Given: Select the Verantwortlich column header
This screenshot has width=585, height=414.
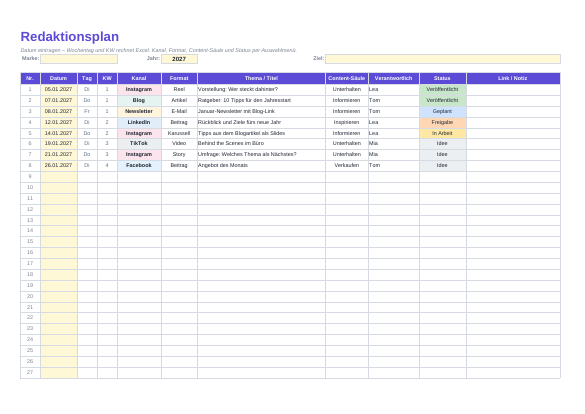Looking at the screenshot, I should tap(394, 78).
